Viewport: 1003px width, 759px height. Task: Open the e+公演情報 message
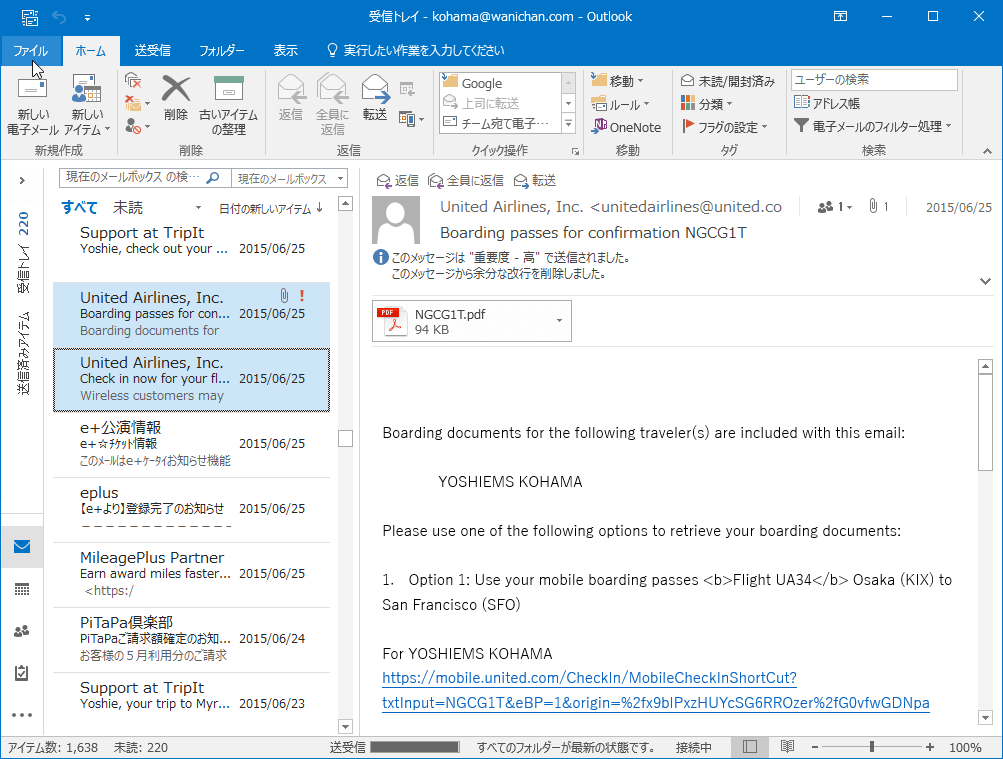[191, 444]
